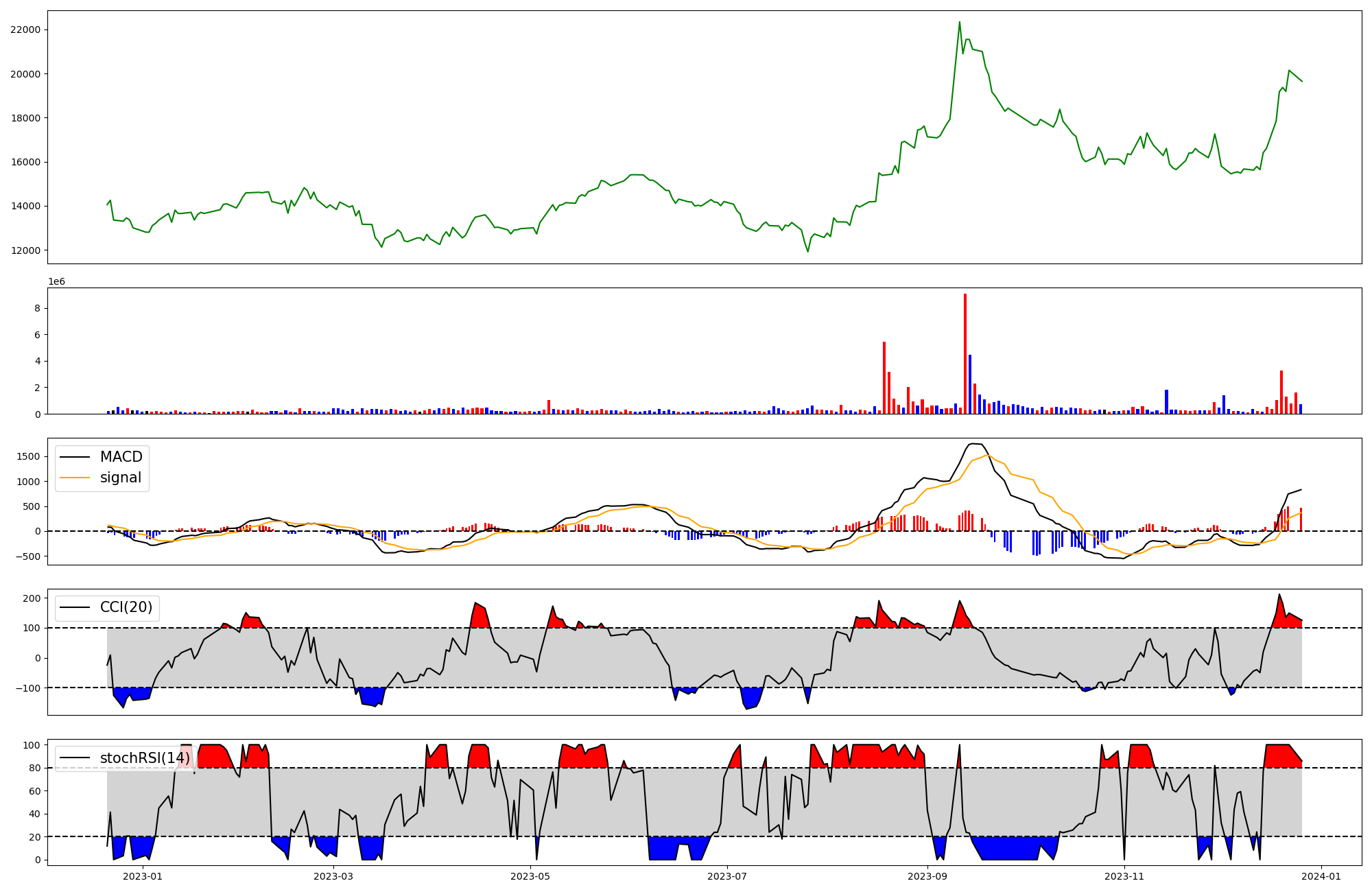This screenshot has width=1372, height=892.
Task: Click the 1500 tick on the MACD axis
Action: click(28, 457)
